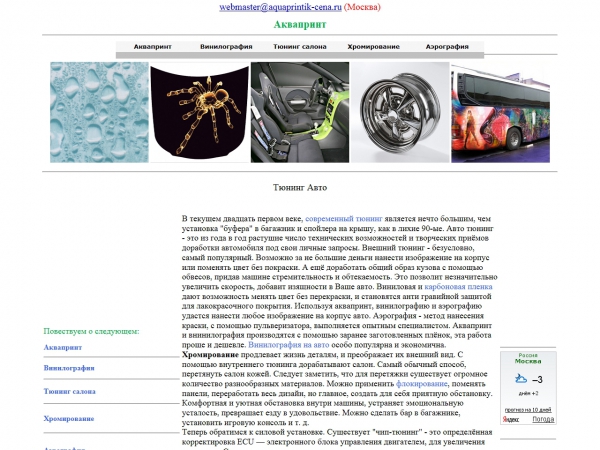
Task: Click the Повествуем о следующем heading
Action: click(x=91, y=331)
